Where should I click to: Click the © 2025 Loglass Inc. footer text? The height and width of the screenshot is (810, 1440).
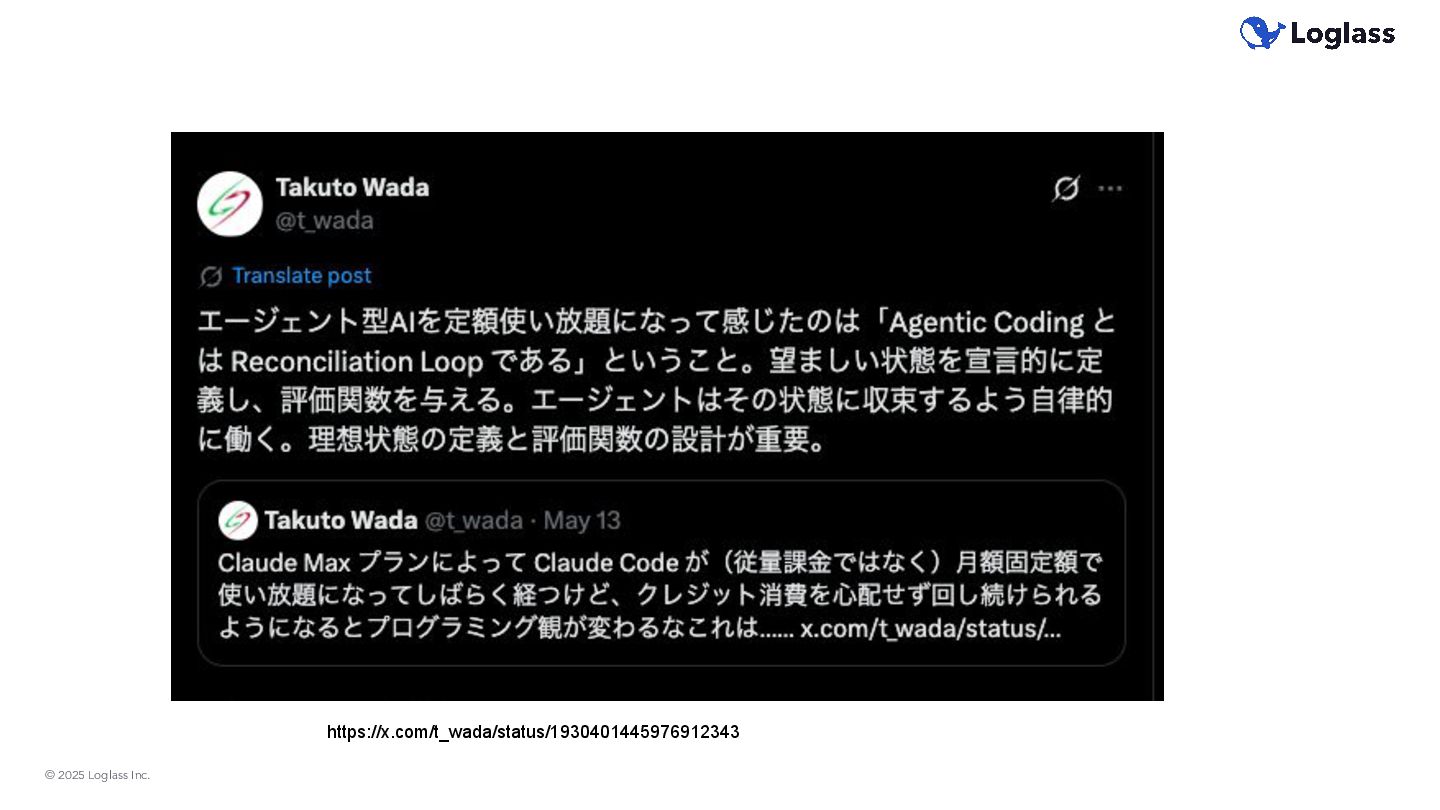pyautogui.click(x=97, y=775)
